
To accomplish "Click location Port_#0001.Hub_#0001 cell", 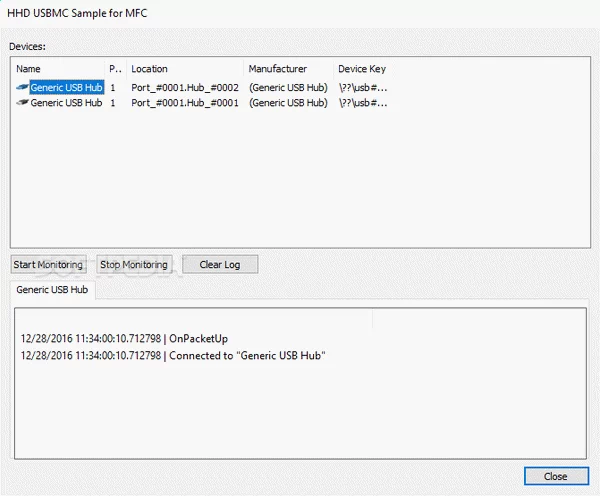I will [x=185, y=103].
